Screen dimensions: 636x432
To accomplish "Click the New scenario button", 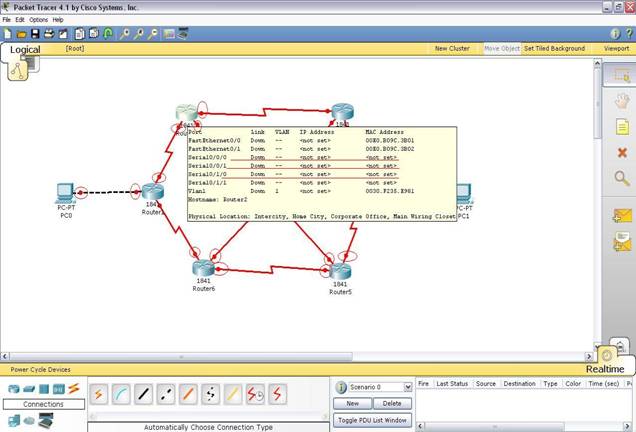I will pyautogui.click(x=352, y=404).
